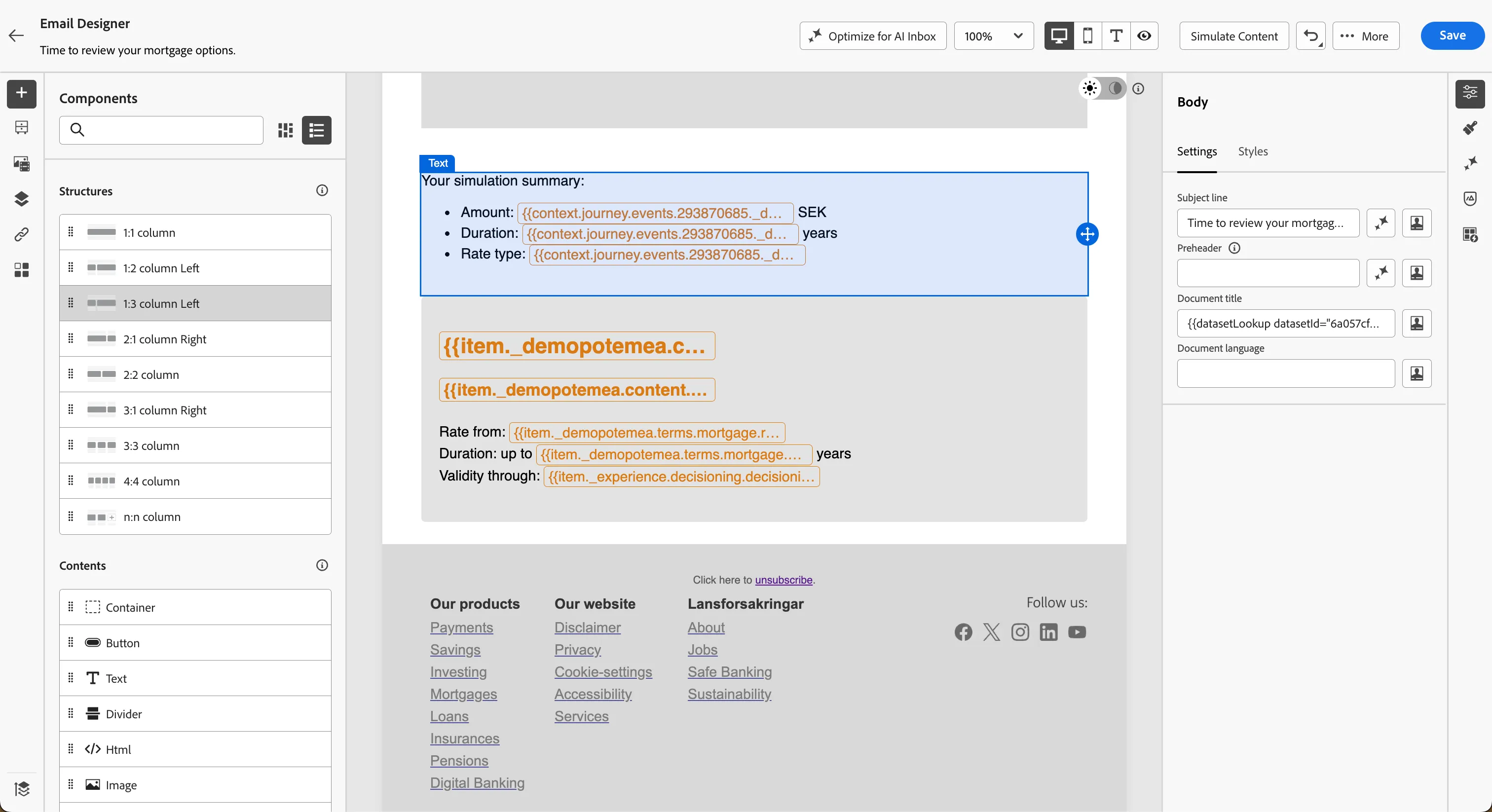This screenshot has height=812, width=1492.
Task: Select the Image content component
Action: coord(195,785)
